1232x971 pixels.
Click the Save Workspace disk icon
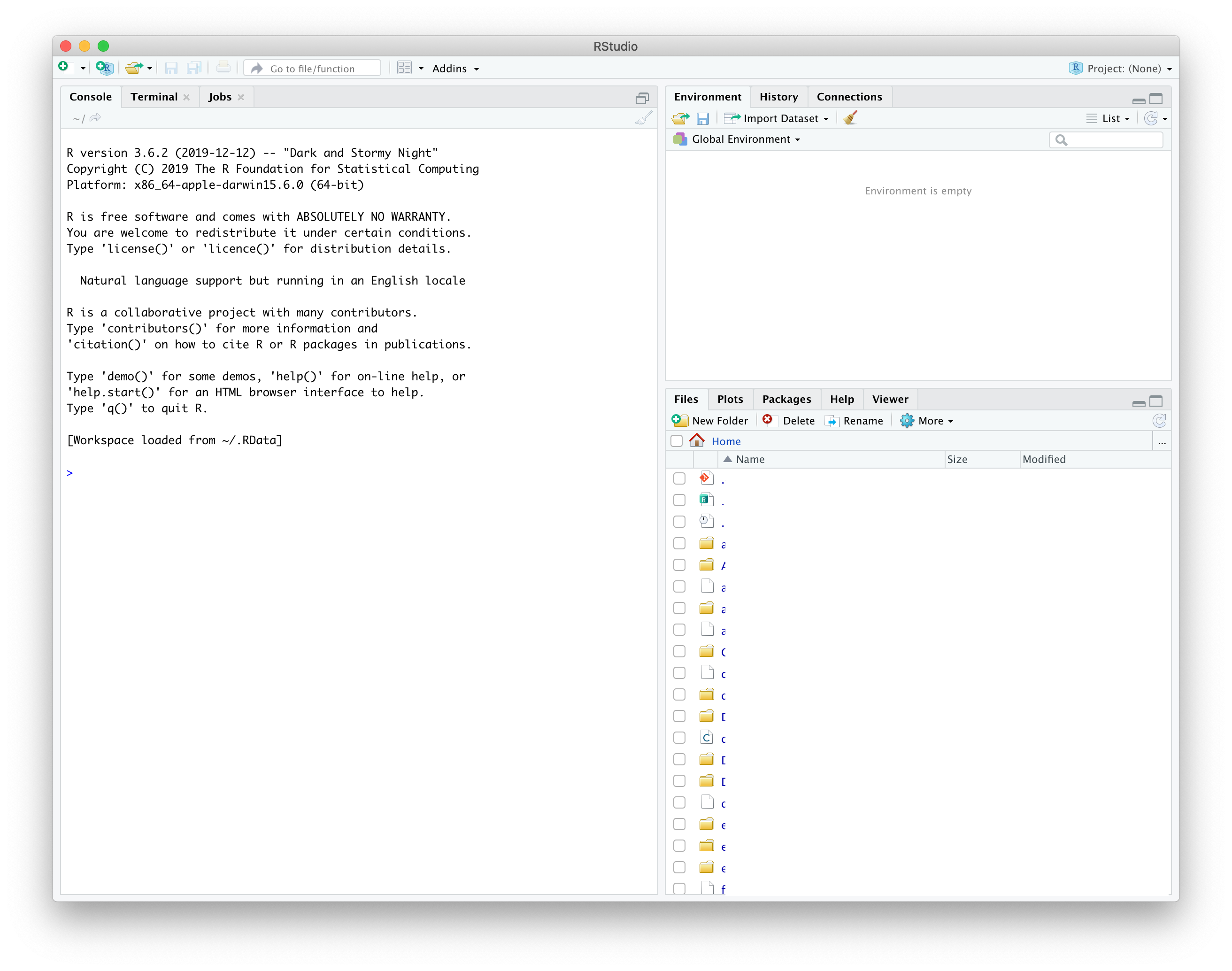(703, 118)
